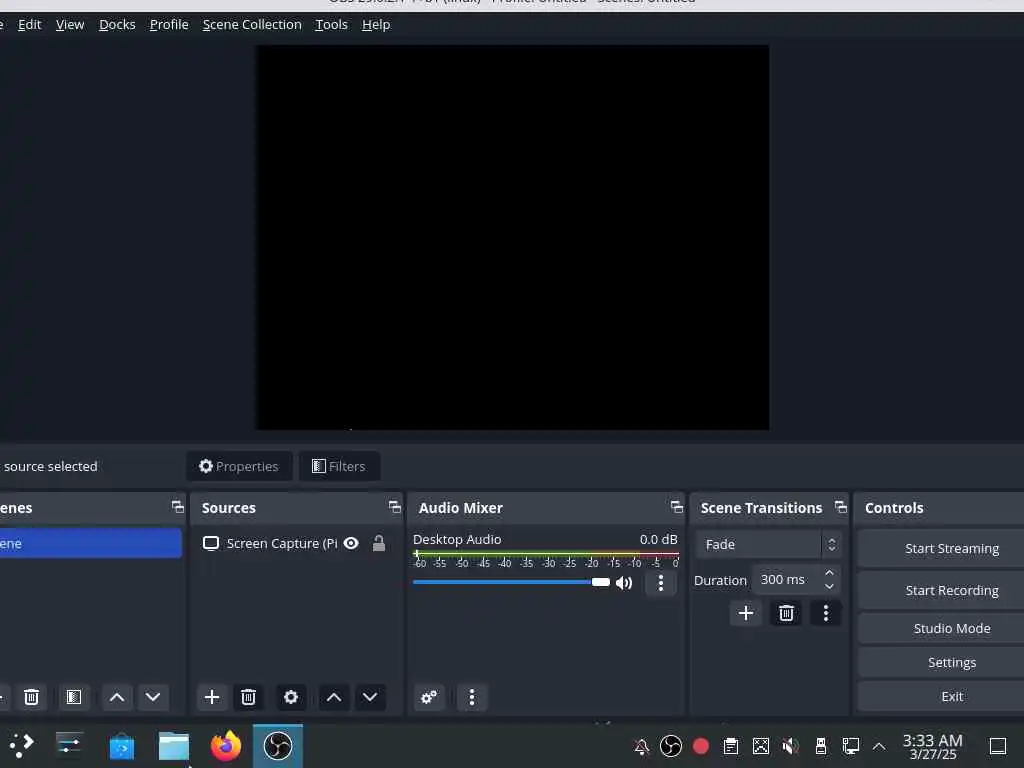Open Audio Mixer bottom options menu
Viewport: 1024px width, 768px height.
pos(472,697)
